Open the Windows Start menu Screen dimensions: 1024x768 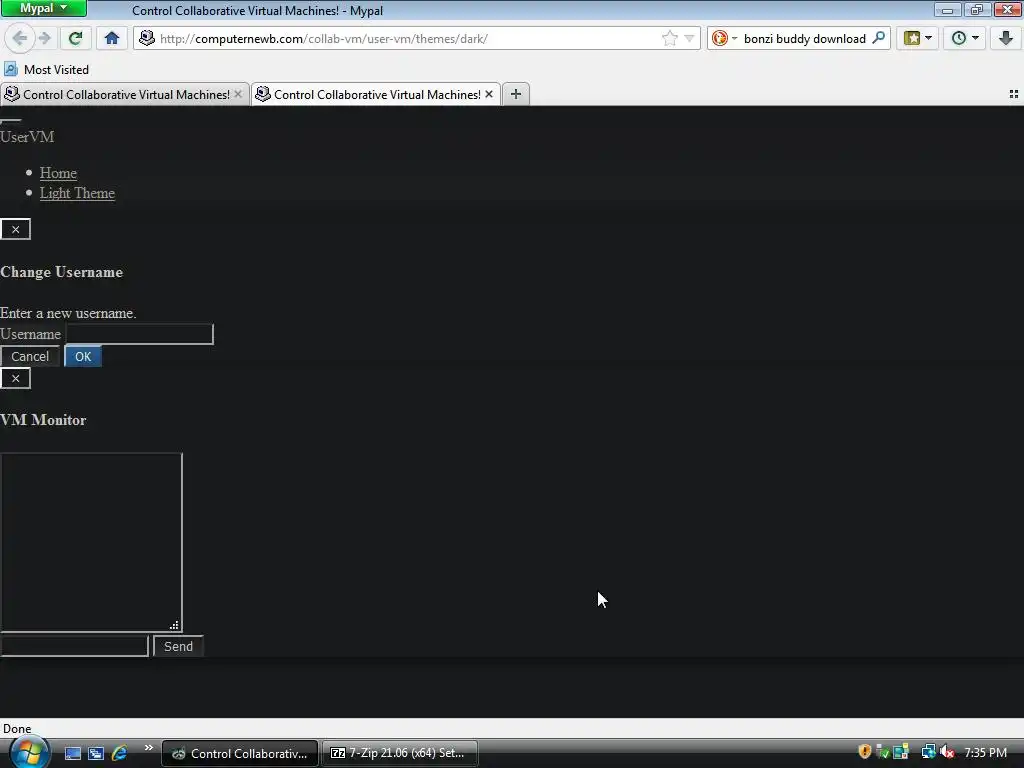pyautogui.click(x=28, y=752)
